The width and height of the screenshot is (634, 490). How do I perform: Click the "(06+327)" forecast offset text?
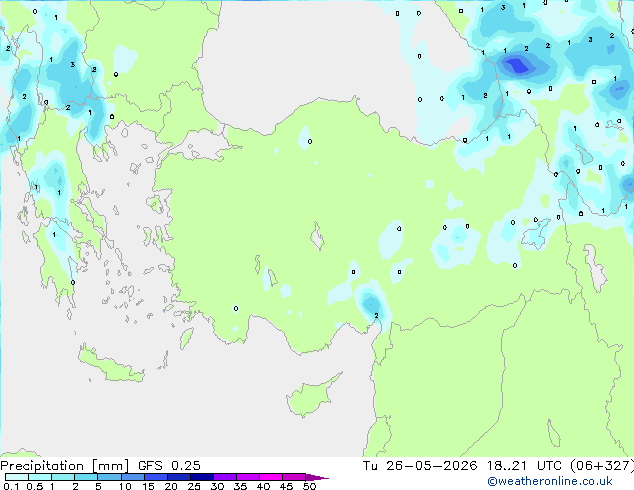point(602,466)
